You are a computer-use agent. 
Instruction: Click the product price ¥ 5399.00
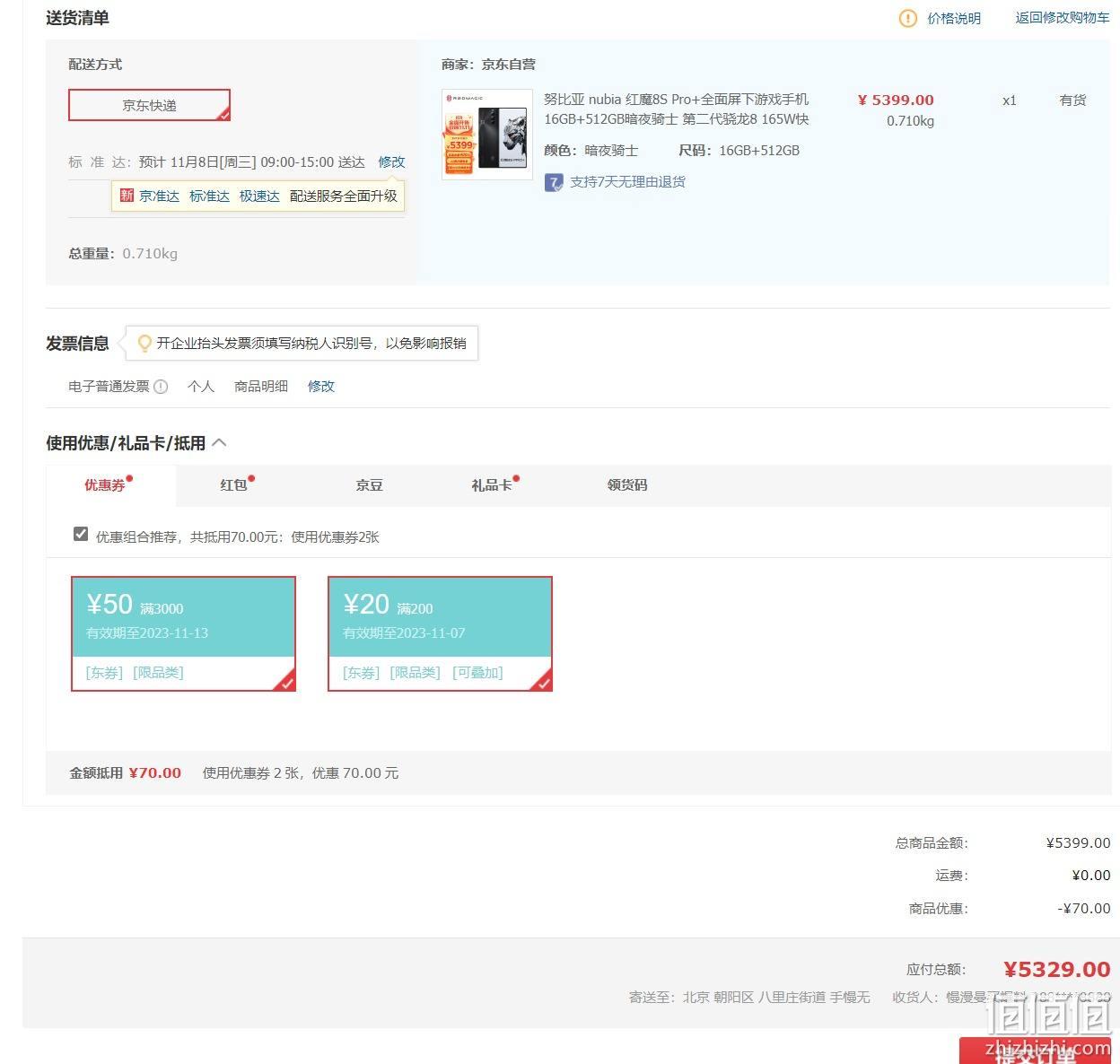(x=896, y=100)
